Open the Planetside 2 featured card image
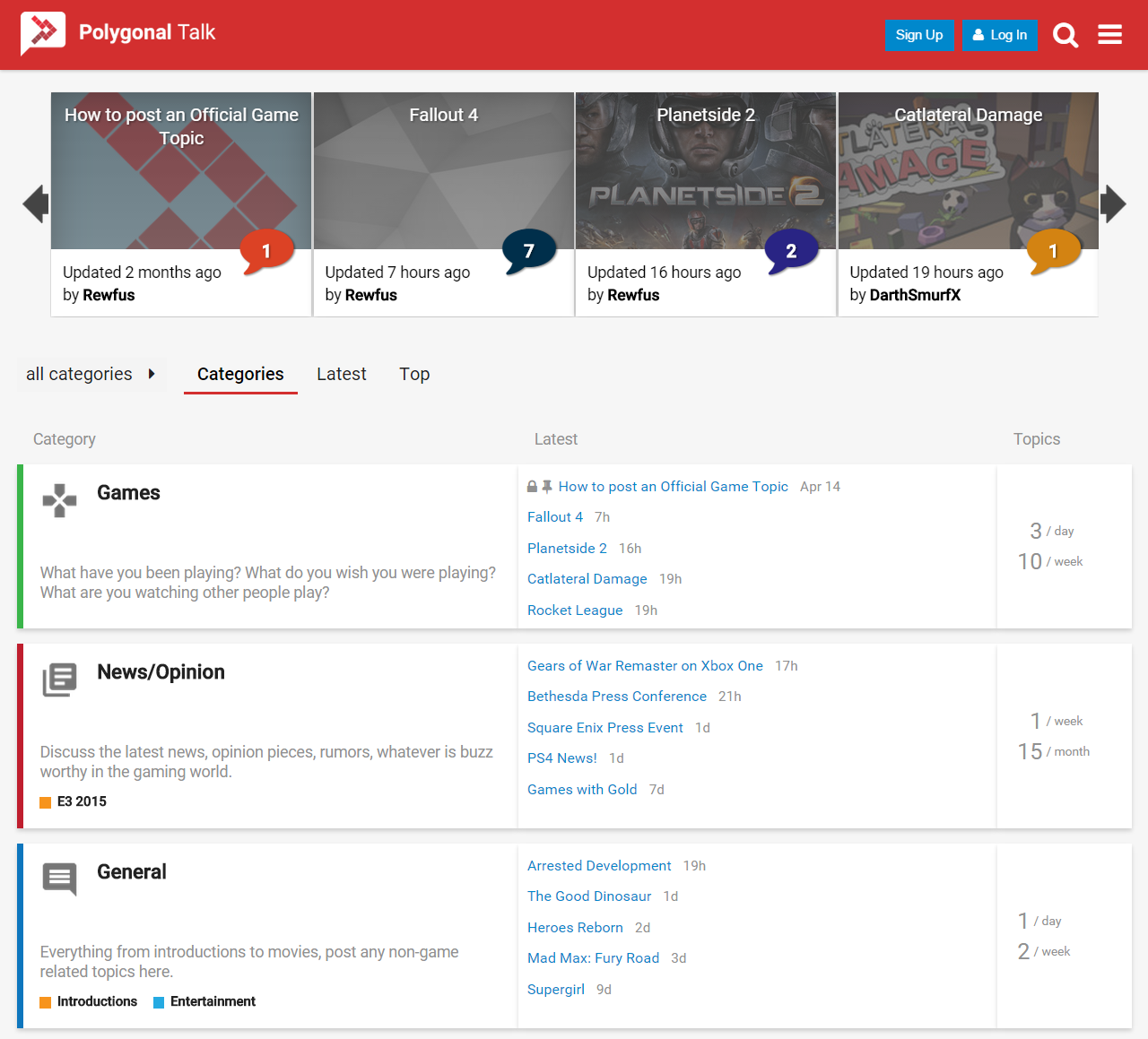The width and height of the screenshot is (1148, 1039). coord(706,171)
